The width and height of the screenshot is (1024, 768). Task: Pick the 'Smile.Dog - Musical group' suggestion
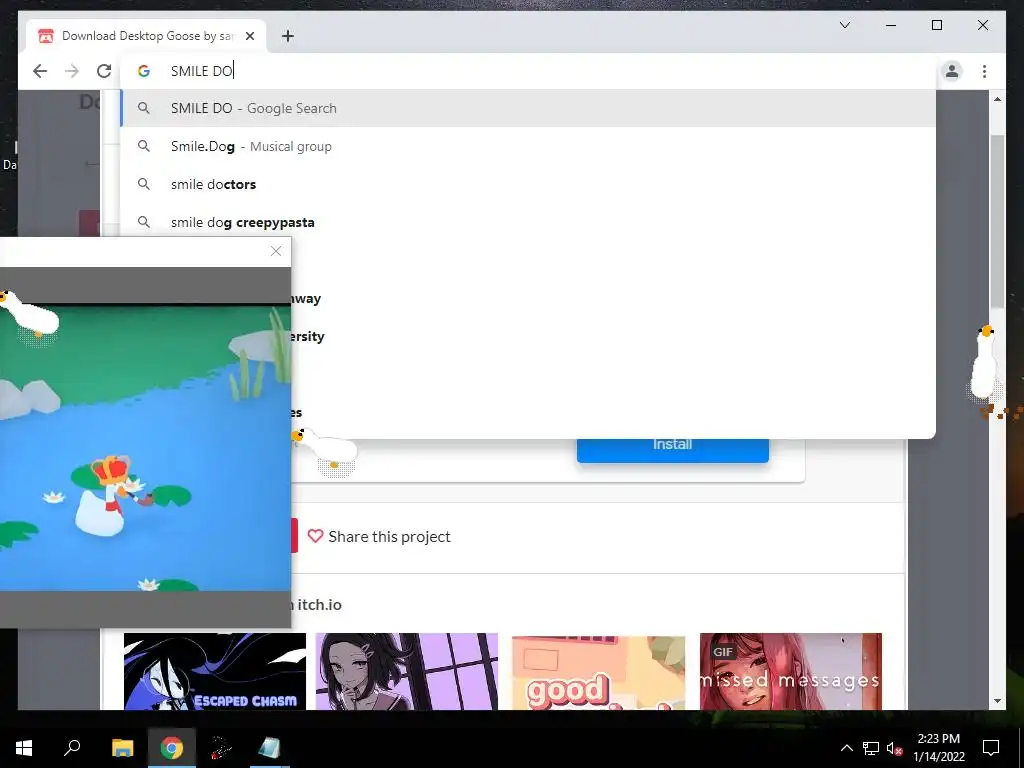point(528,146)
